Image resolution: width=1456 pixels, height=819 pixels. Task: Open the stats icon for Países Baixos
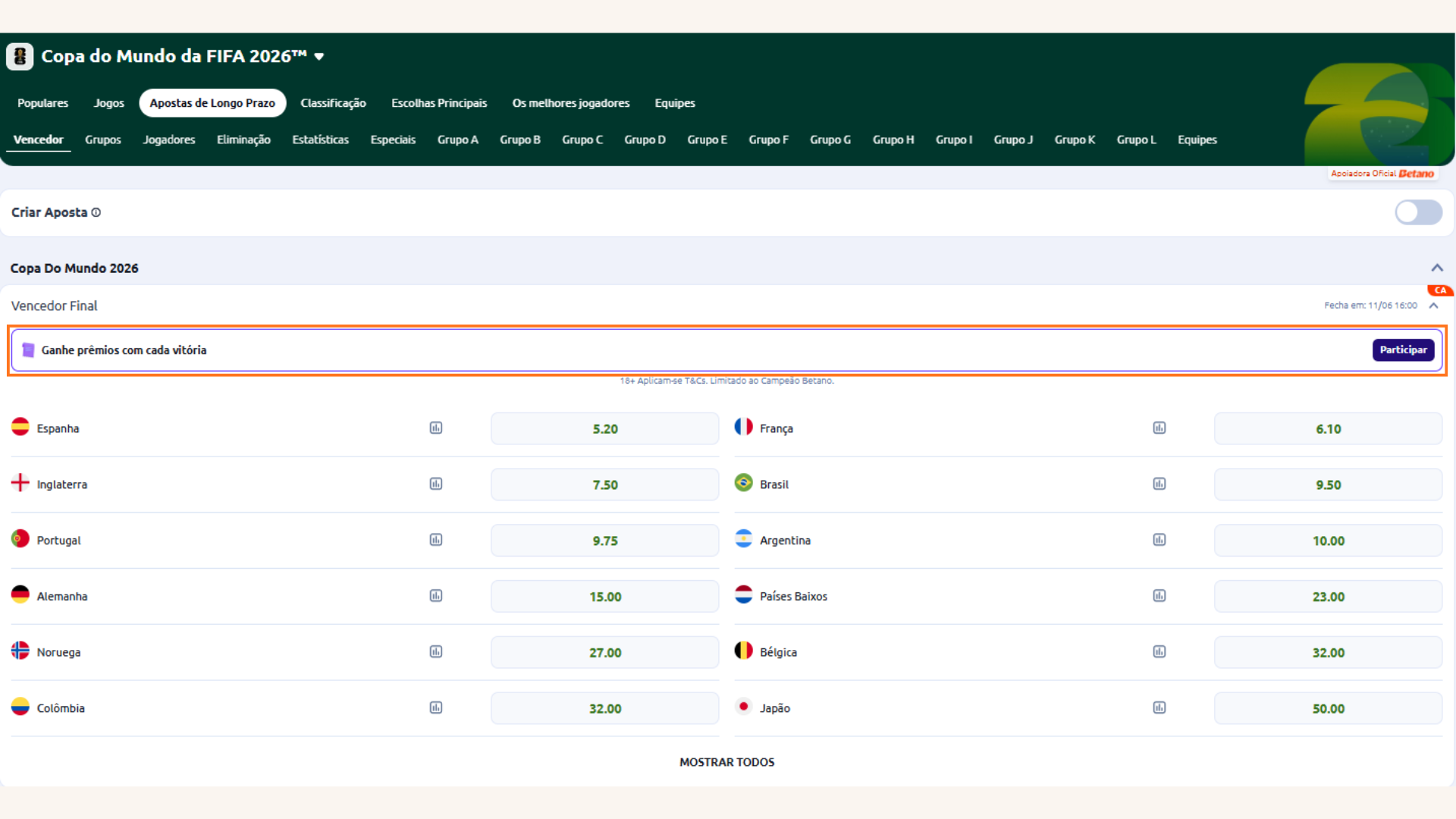[x=1159, y=596]
